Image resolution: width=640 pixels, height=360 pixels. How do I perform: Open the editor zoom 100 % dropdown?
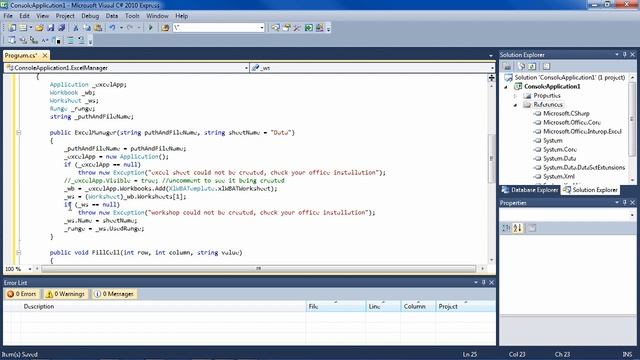[29, 269]
